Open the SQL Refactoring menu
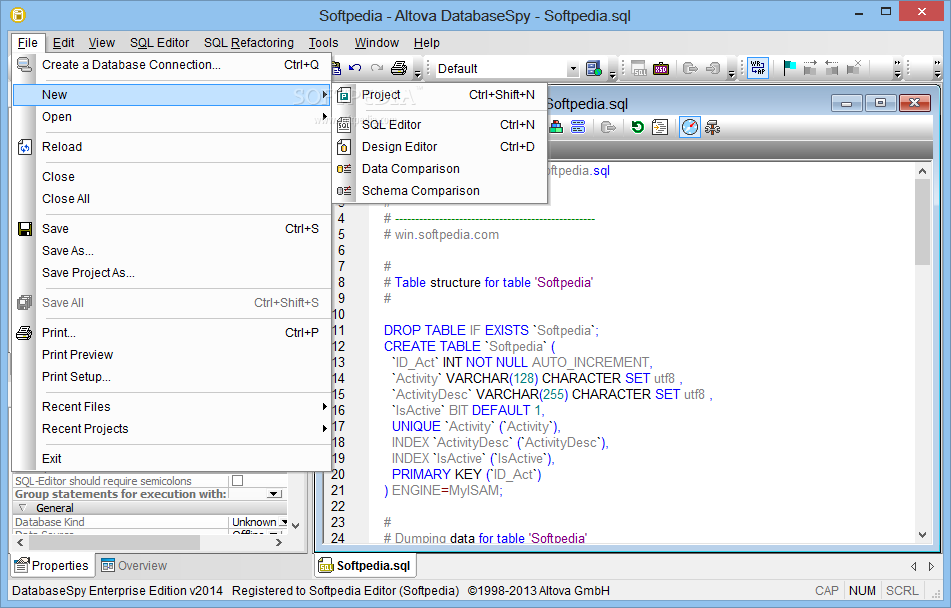The image size is (951, 608). click(249, 43)
